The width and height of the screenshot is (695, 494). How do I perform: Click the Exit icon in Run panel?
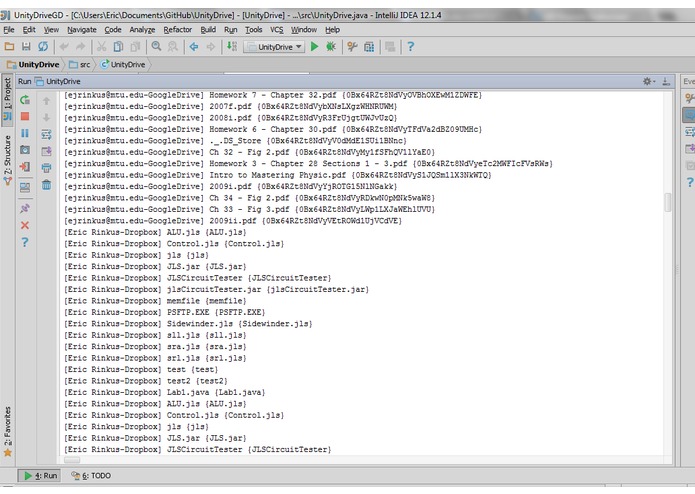coord(25,167)
